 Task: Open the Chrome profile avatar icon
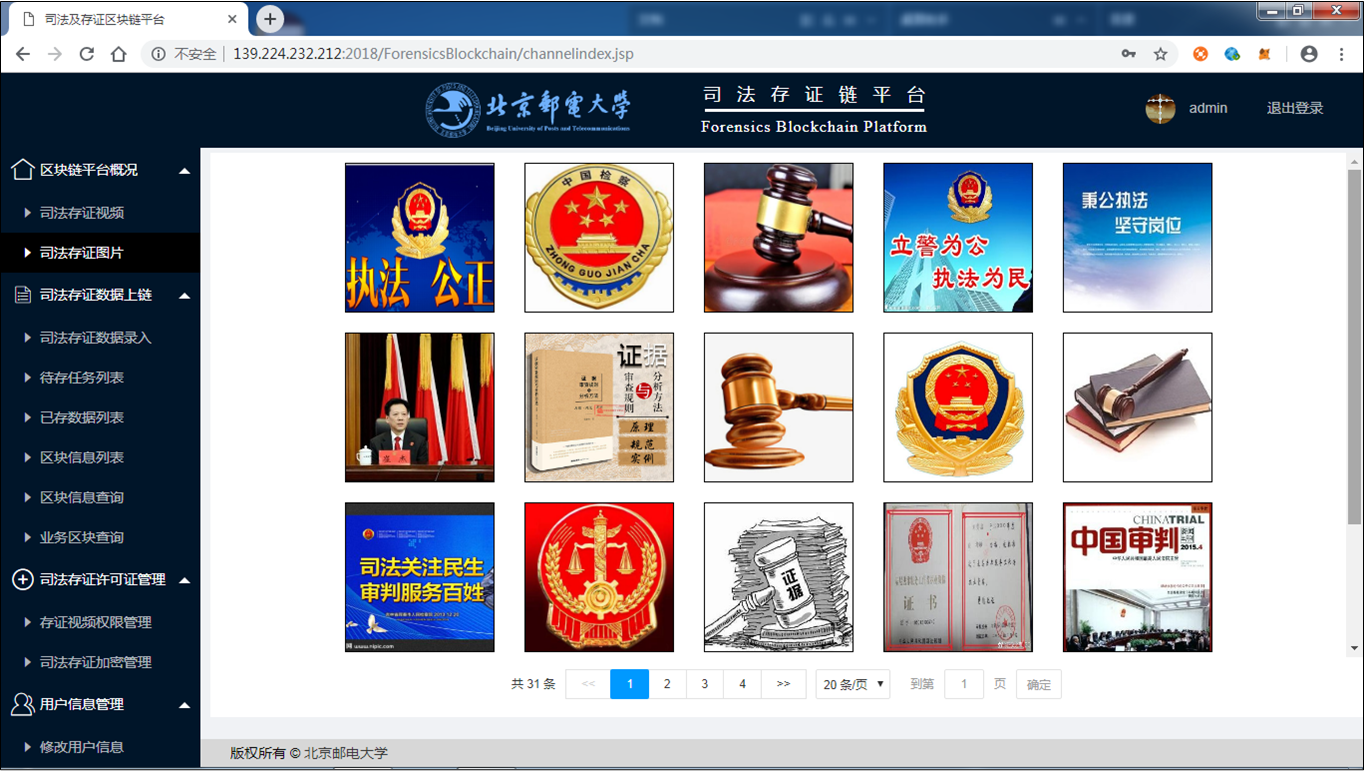pyautogui.click(x=1309, y=54)
